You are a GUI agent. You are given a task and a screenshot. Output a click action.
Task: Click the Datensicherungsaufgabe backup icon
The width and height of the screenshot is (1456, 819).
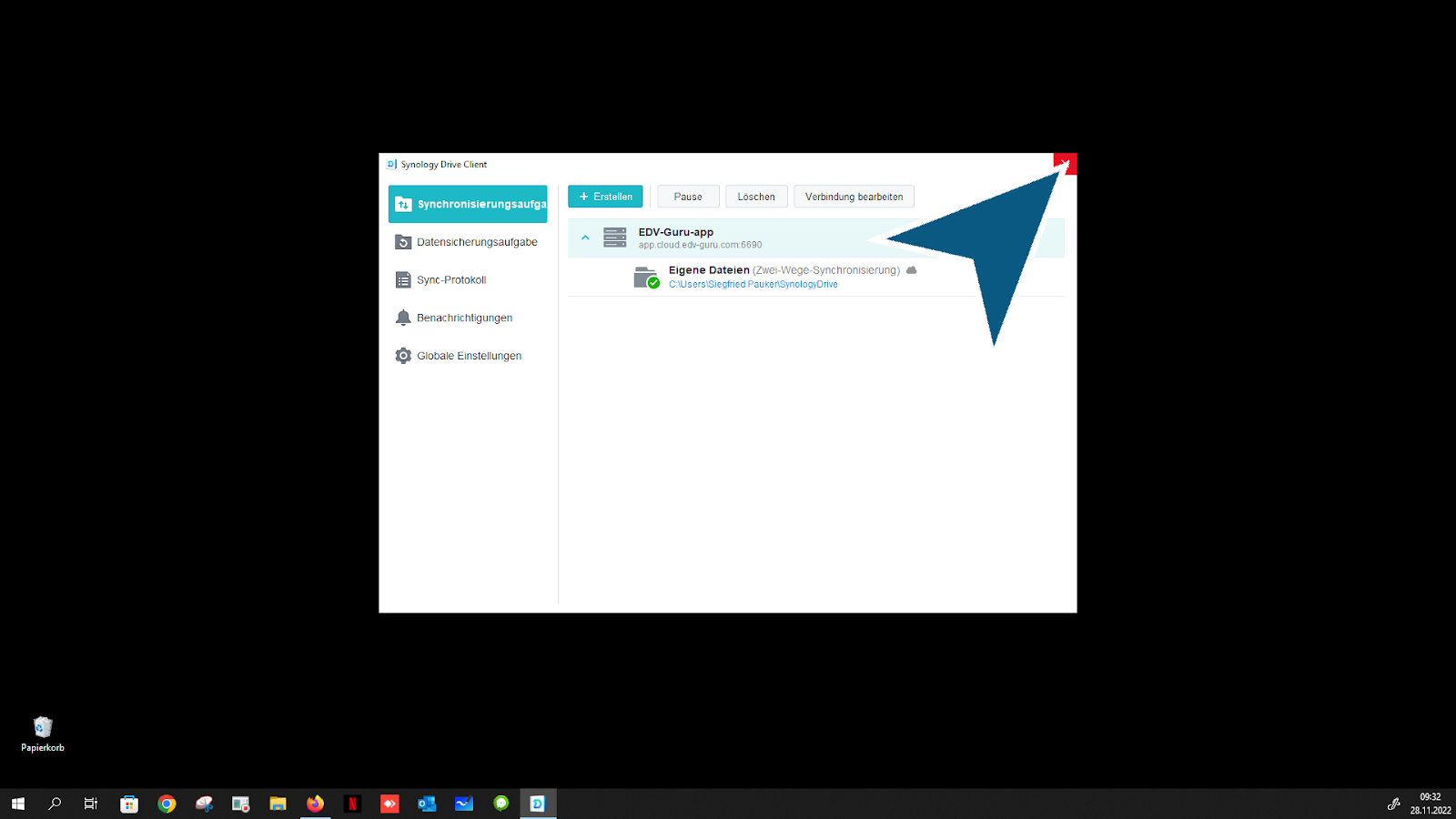403,242
